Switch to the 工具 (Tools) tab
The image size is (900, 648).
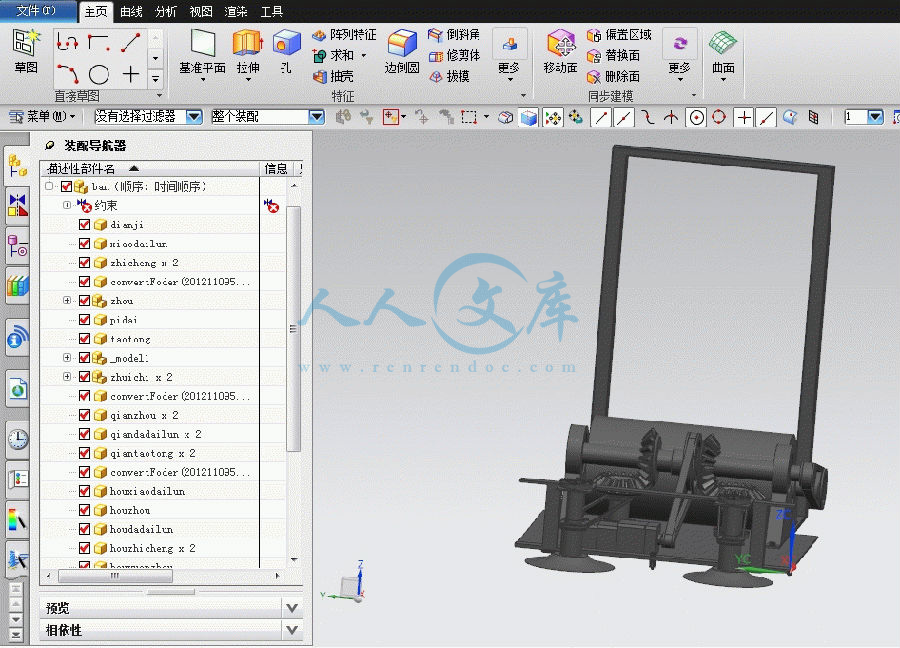click(272, 11)
